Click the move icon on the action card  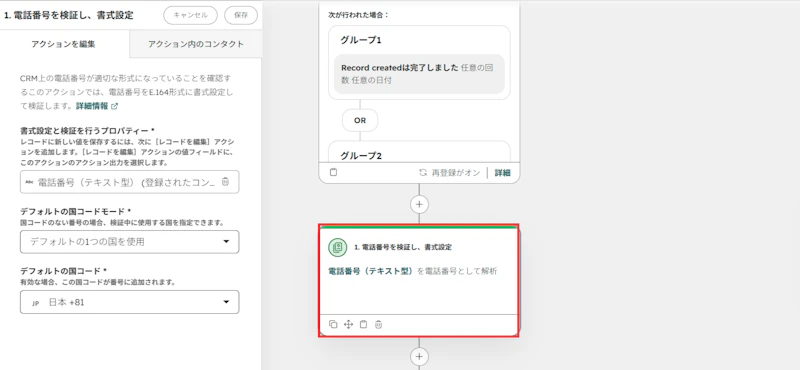348,324
